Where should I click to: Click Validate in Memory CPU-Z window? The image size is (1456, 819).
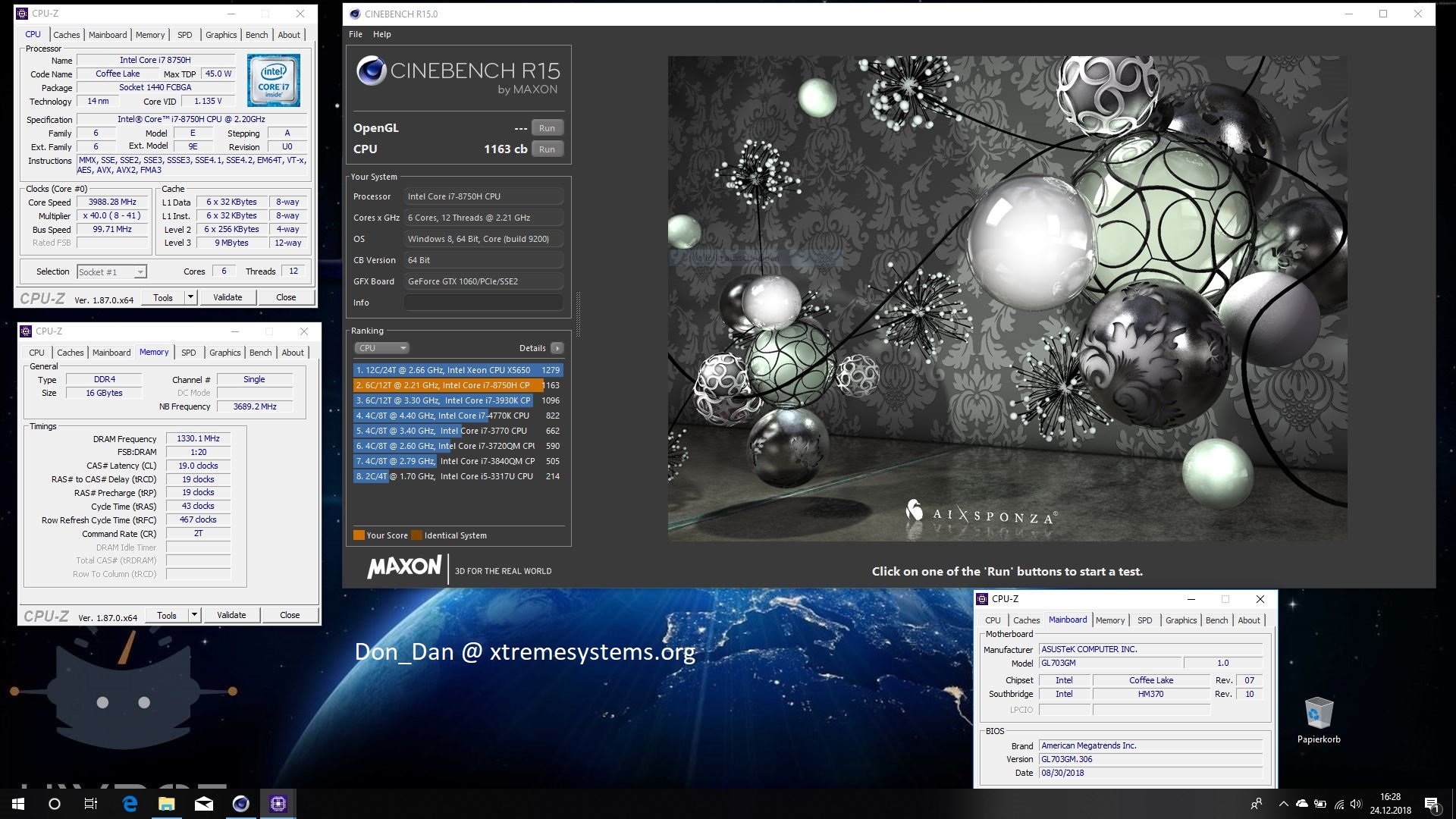(231, 615)
